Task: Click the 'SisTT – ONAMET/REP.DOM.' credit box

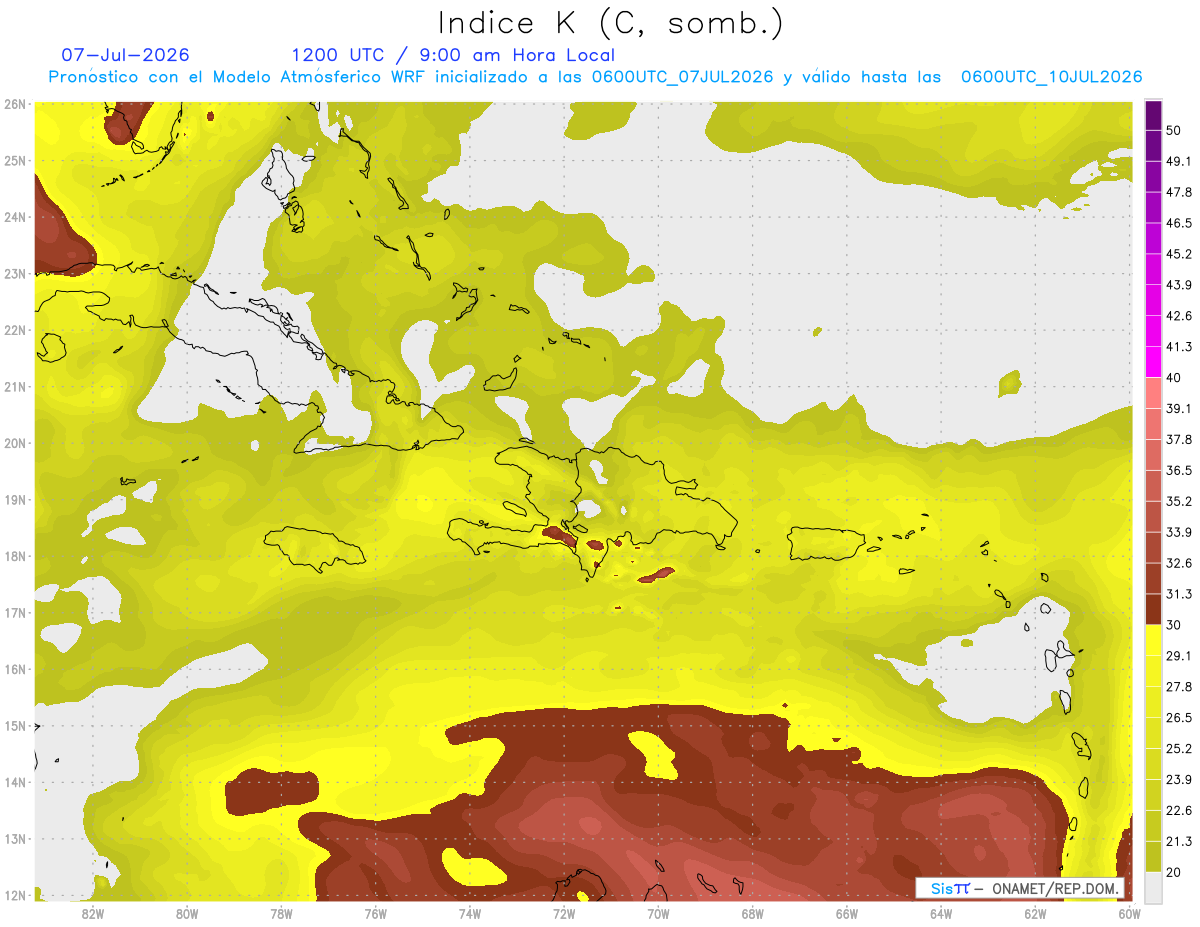Action: (x=1019, y=888)
